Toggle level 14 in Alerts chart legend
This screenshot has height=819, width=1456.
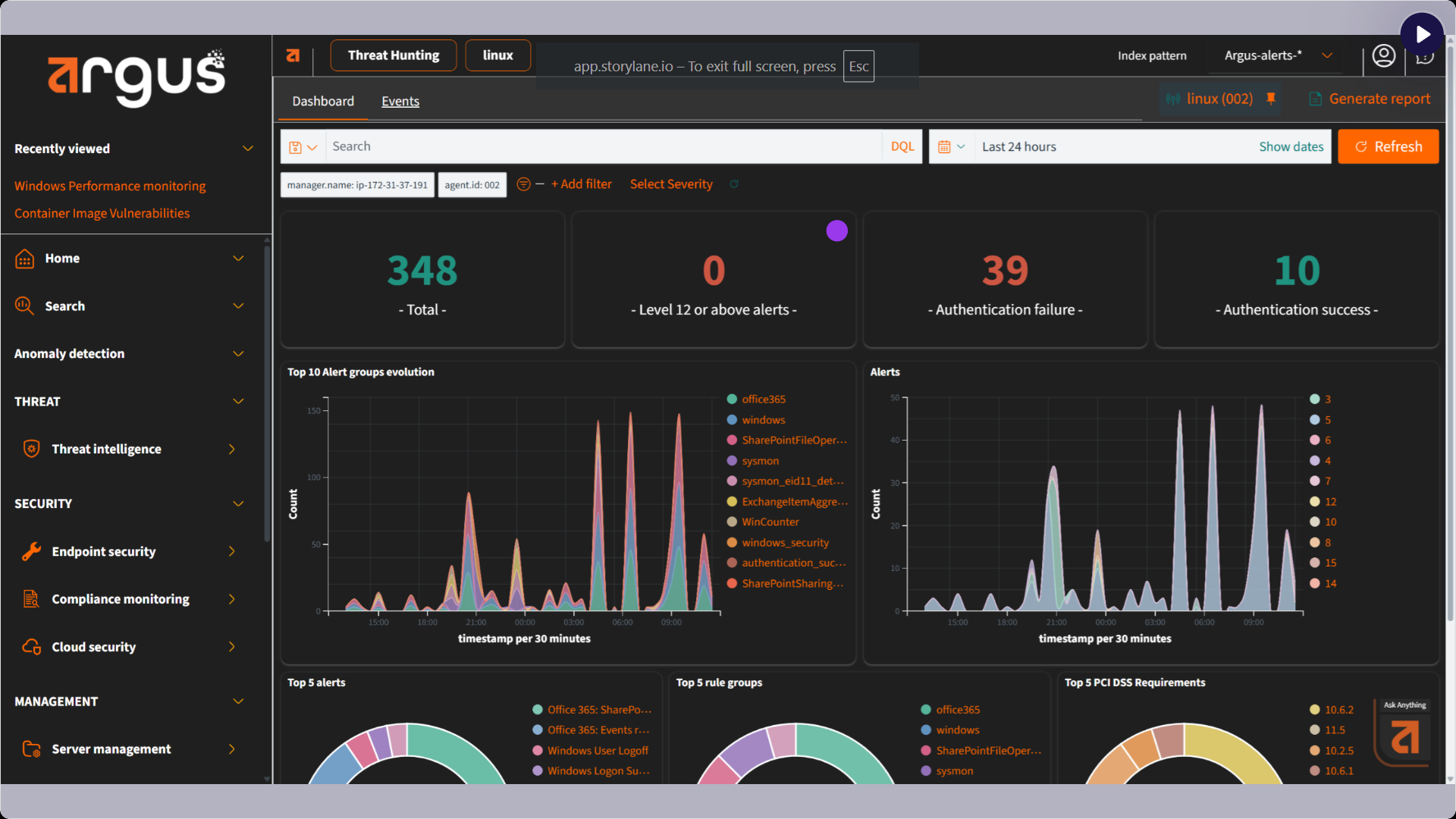(x=1323, y=584)
